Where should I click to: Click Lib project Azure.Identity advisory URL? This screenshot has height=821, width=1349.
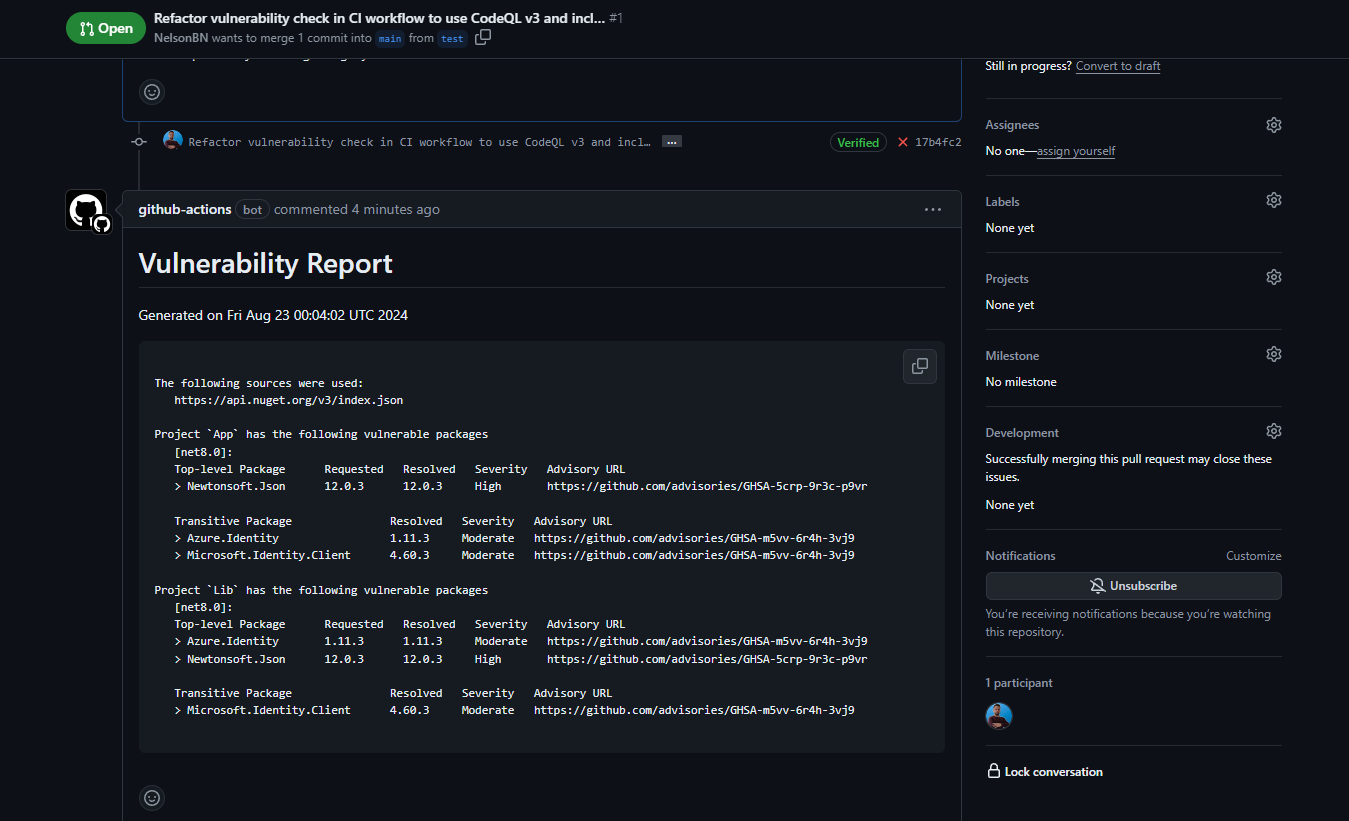coord(707,641)
